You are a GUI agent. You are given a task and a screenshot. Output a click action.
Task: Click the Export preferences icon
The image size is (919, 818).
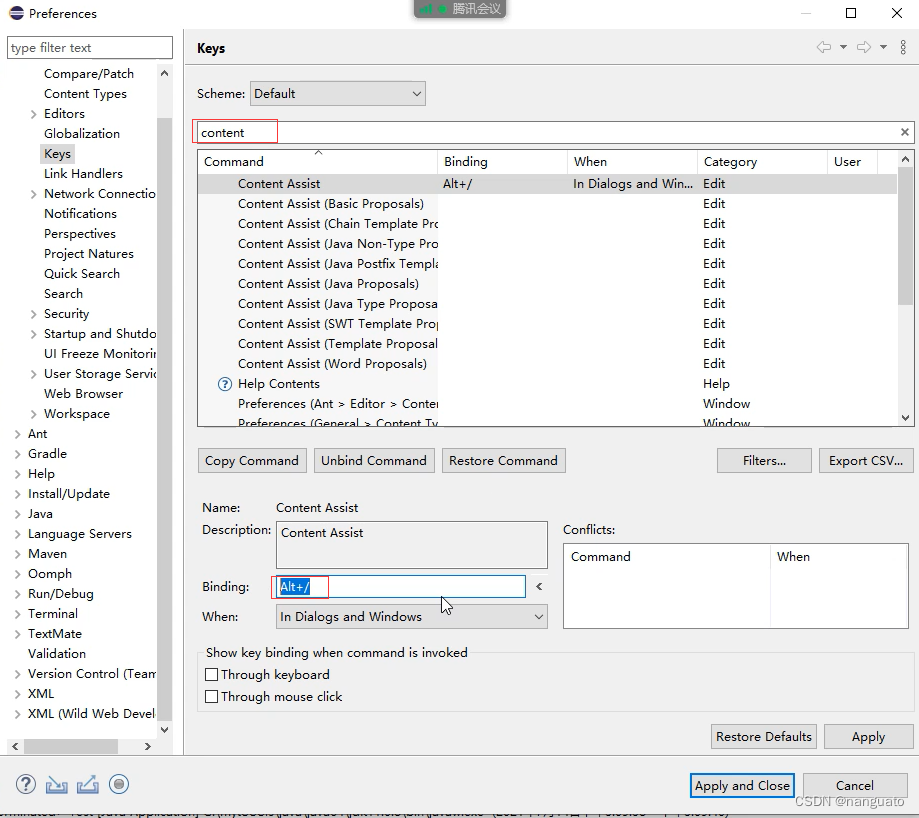[x=87, y=784]
